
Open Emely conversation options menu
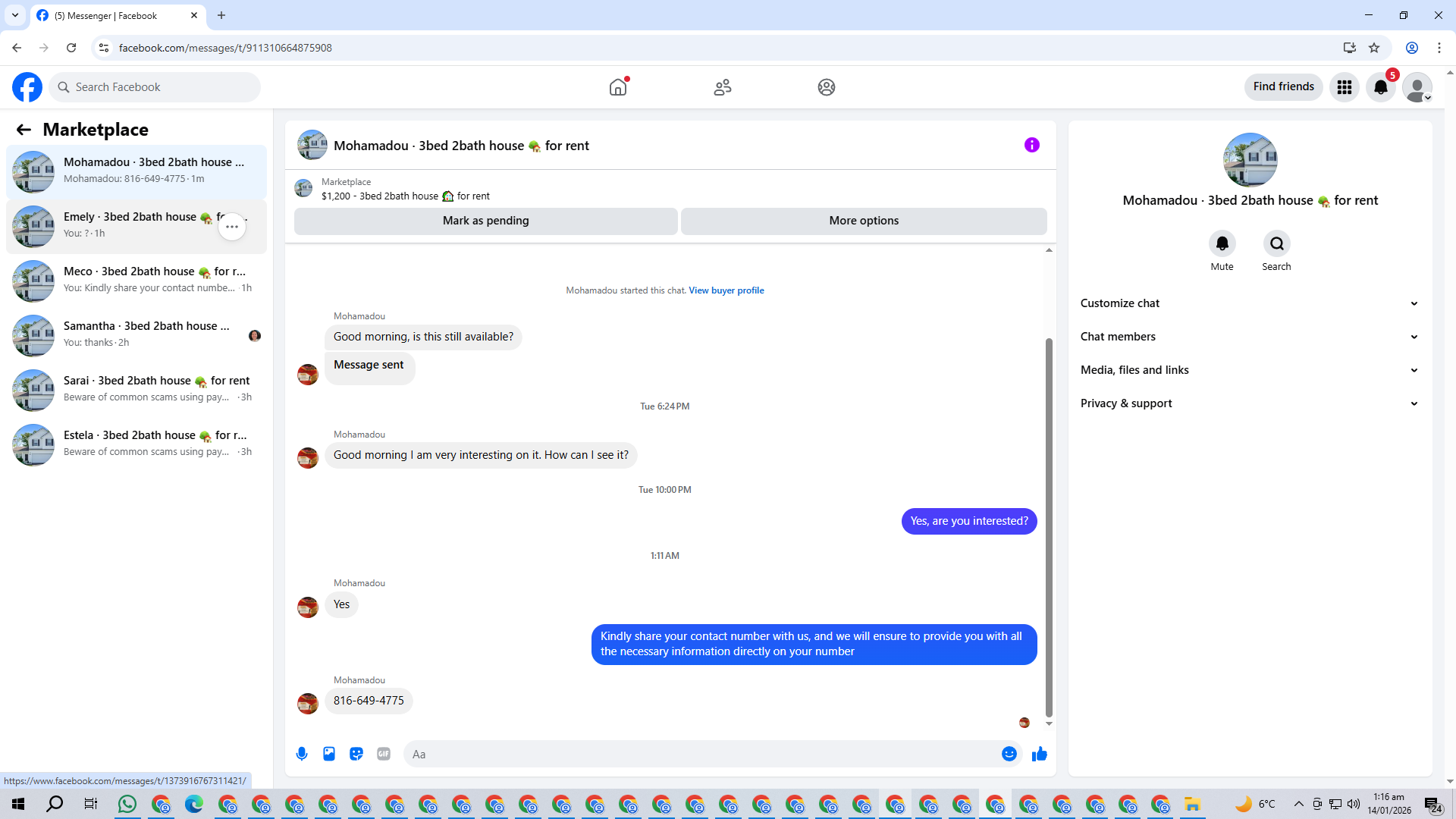pos(232,227)
